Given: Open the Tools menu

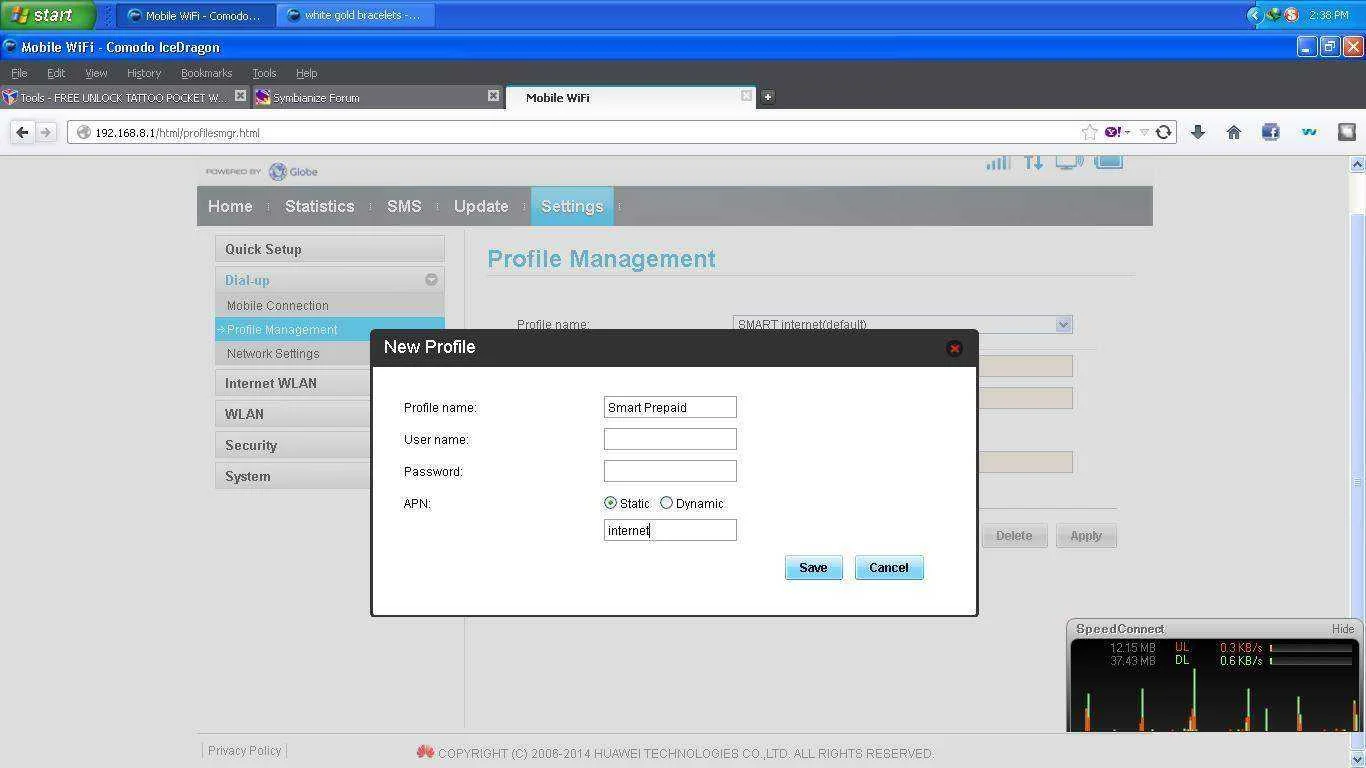Looking at the screenshot, I should click(x=264, y=73).
